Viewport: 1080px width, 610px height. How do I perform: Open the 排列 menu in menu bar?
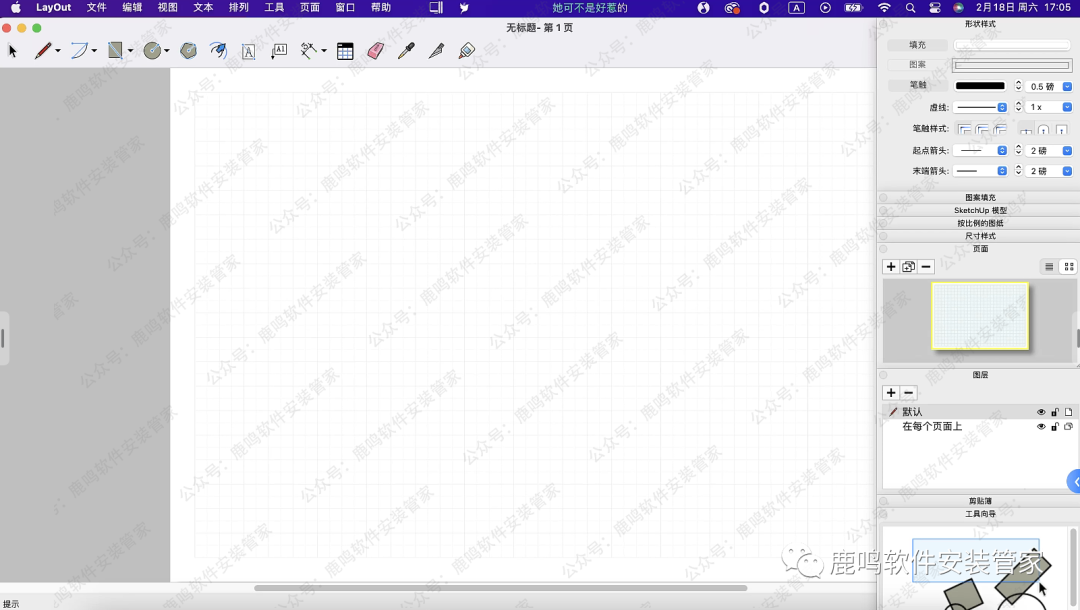pos(239,8)
